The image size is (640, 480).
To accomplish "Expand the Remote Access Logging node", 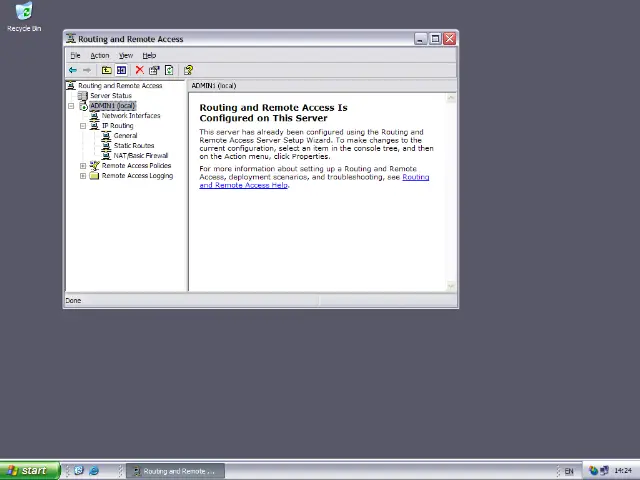I will coord(83,176).
